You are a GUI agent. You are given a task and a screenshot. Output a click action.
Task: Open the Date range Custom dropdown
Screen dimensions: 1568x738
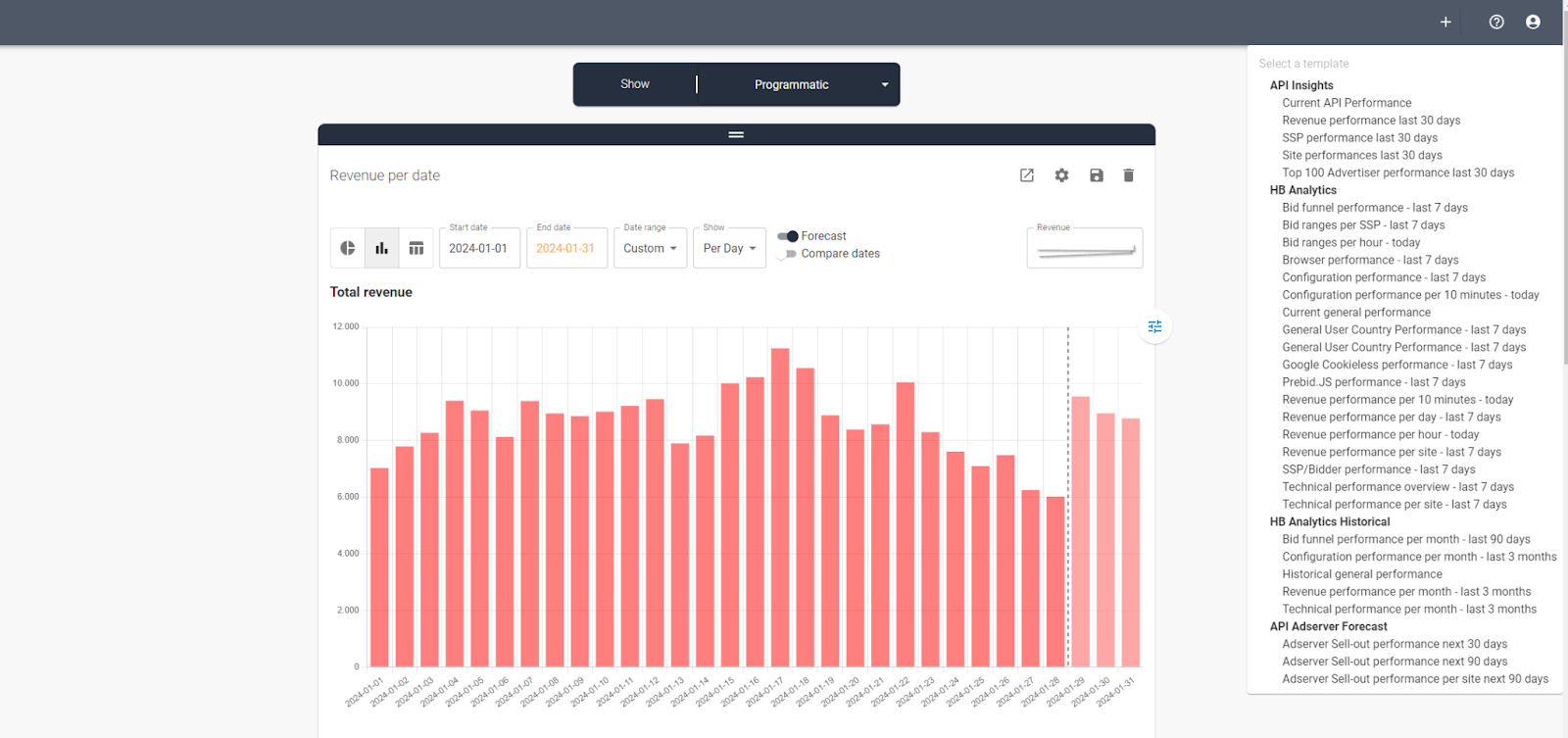650,248
